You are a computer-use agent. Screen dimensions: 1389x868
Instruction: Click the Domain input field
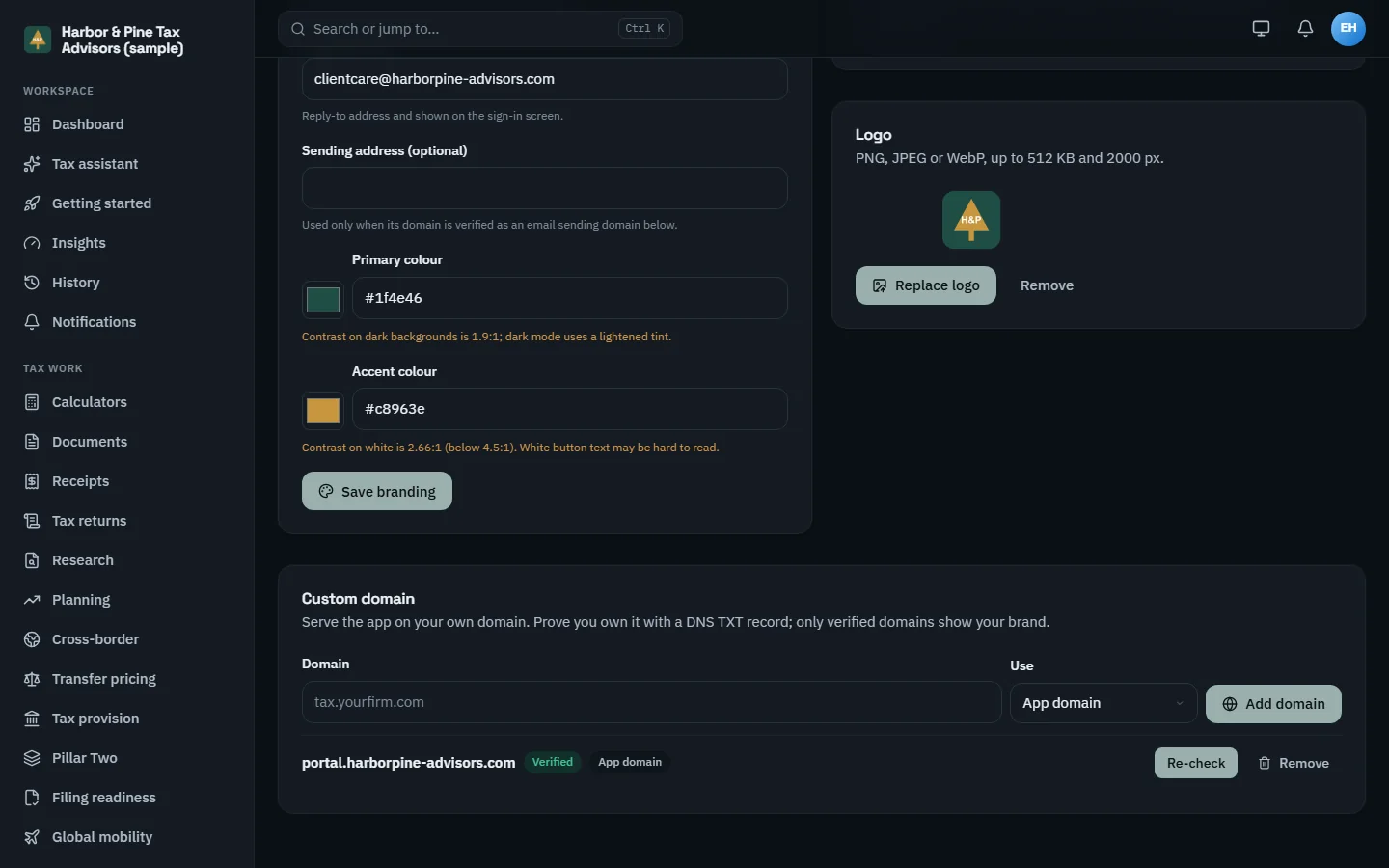(651, 702)
